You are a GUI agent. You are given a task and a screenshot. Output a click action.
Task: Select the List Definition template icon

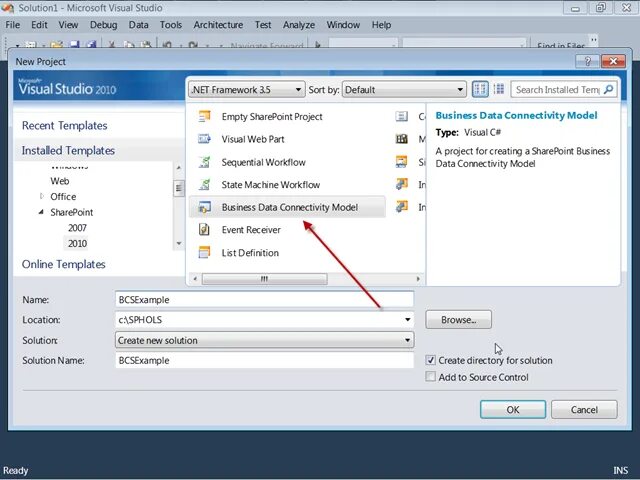(204, 253)
